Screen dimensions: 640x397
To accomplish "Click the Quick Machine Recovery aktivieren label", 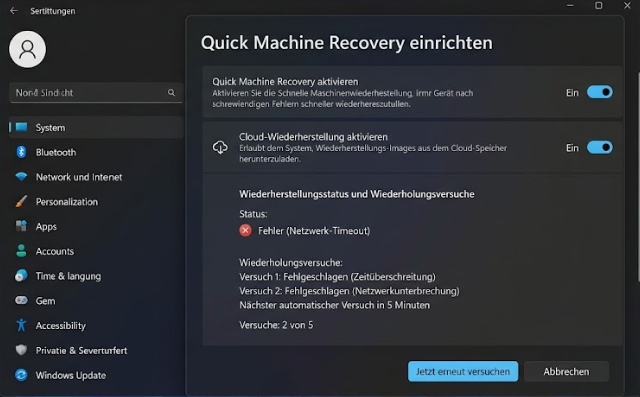I will (285, 81).
